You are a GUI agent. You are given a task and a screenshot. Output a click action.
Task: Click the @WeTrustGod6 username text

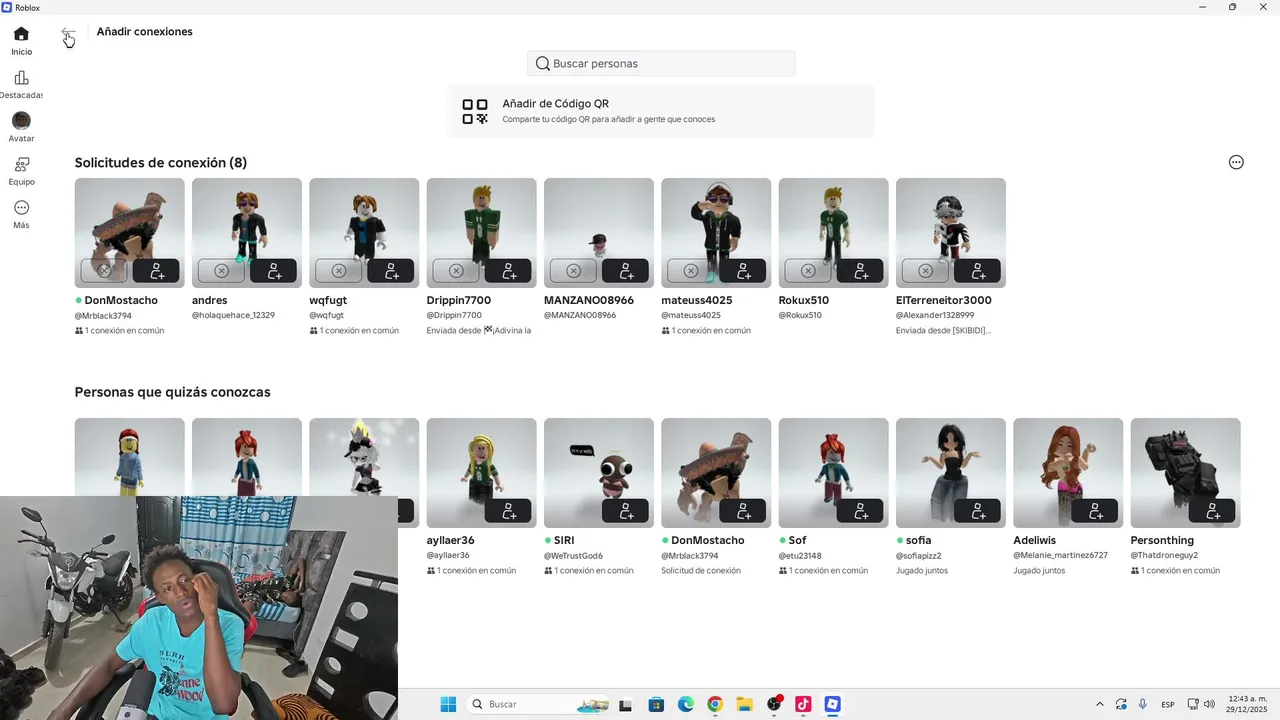click(x=573, y=555)
